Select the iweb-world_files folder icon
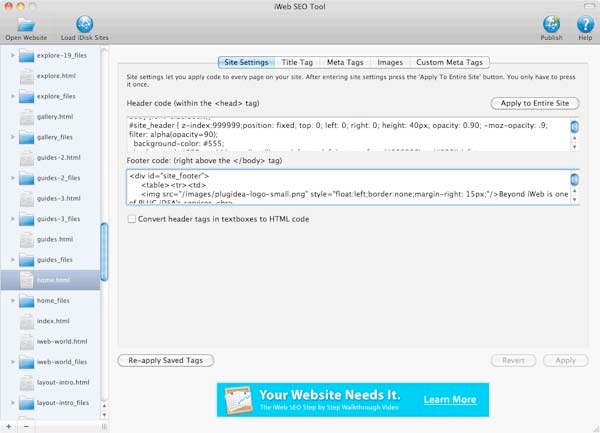 [x=27, y=362]
